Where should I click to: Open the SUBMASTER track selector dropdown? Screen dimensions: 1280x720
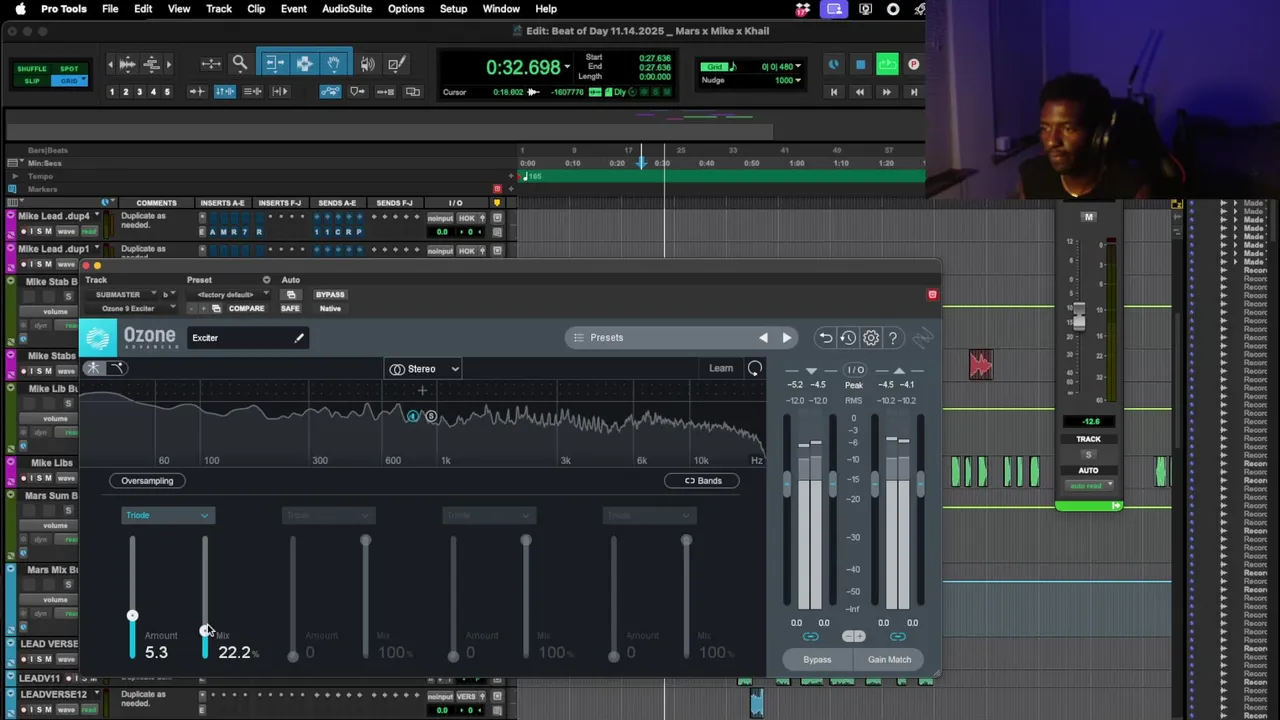point(123,295)
